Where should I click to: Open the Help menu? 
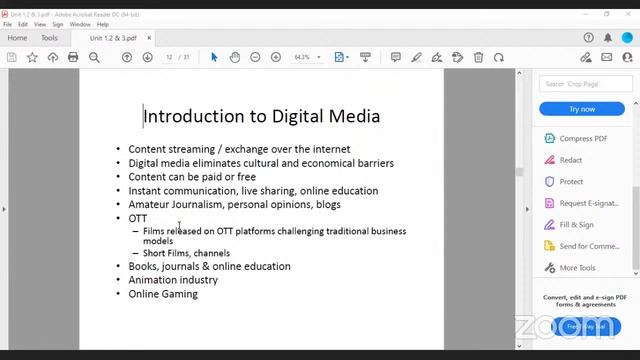(102, 24)
